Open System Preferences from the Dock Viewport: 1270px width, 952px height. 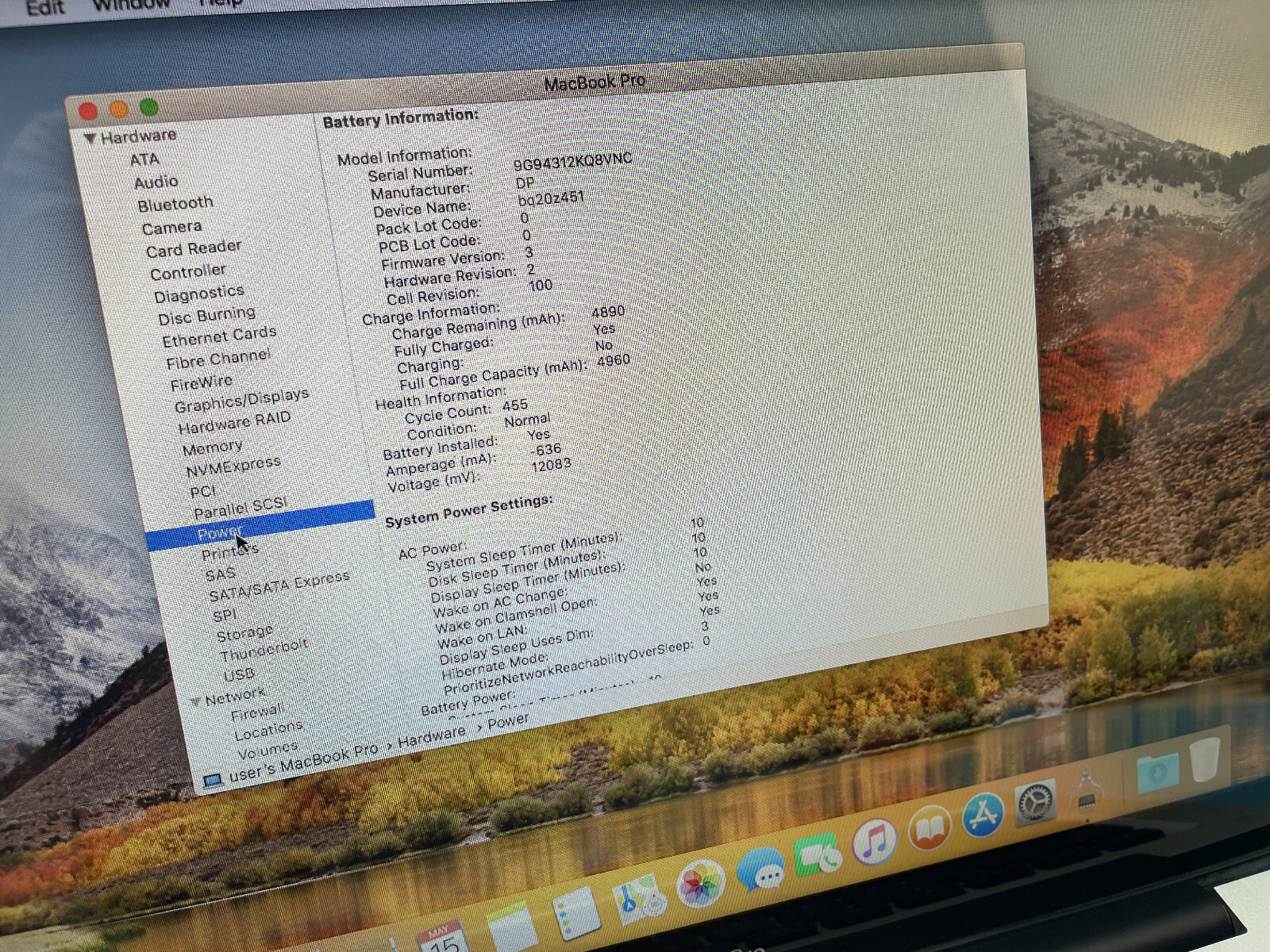[x=1036, y=802]
